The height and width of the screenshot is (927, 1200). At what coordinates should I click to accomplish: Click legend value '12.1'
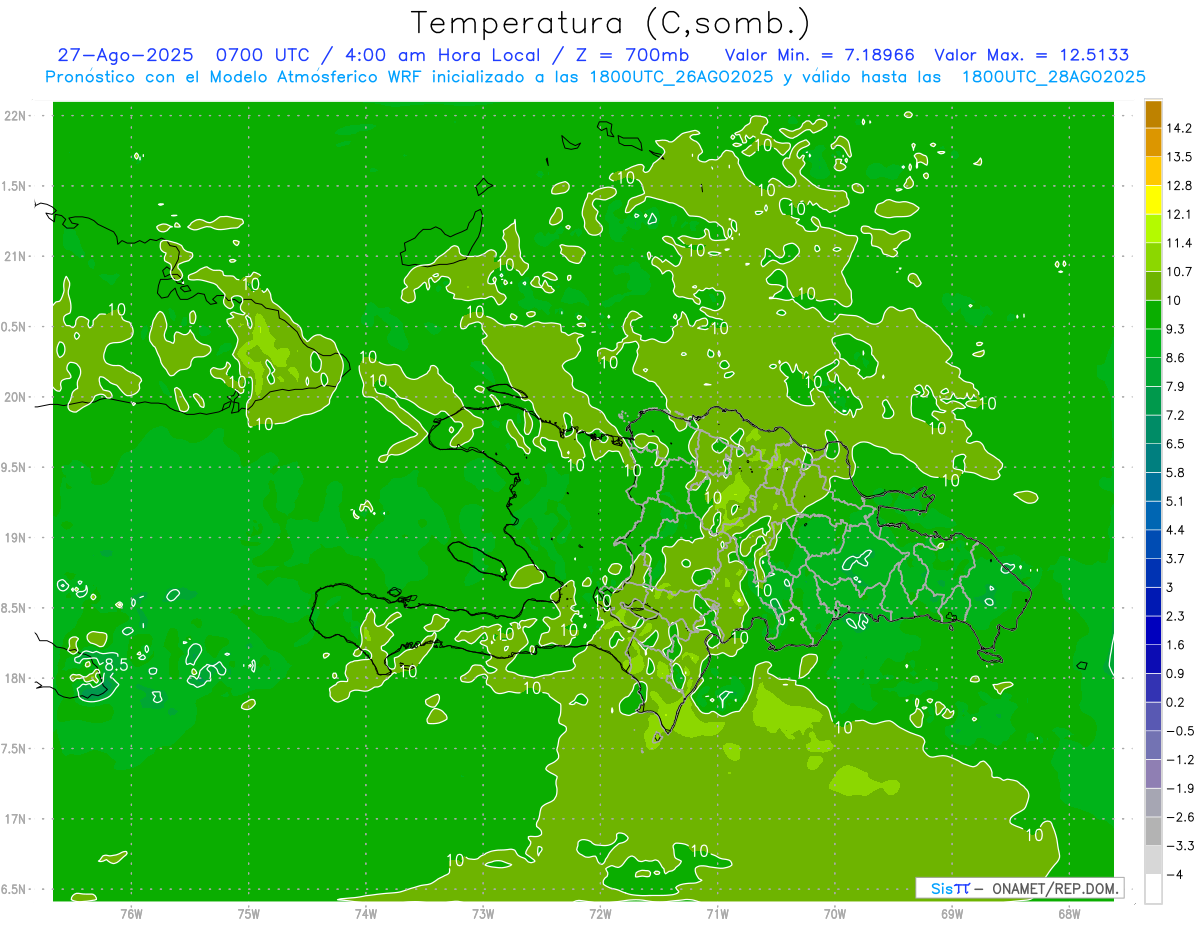coord(1178,214)
